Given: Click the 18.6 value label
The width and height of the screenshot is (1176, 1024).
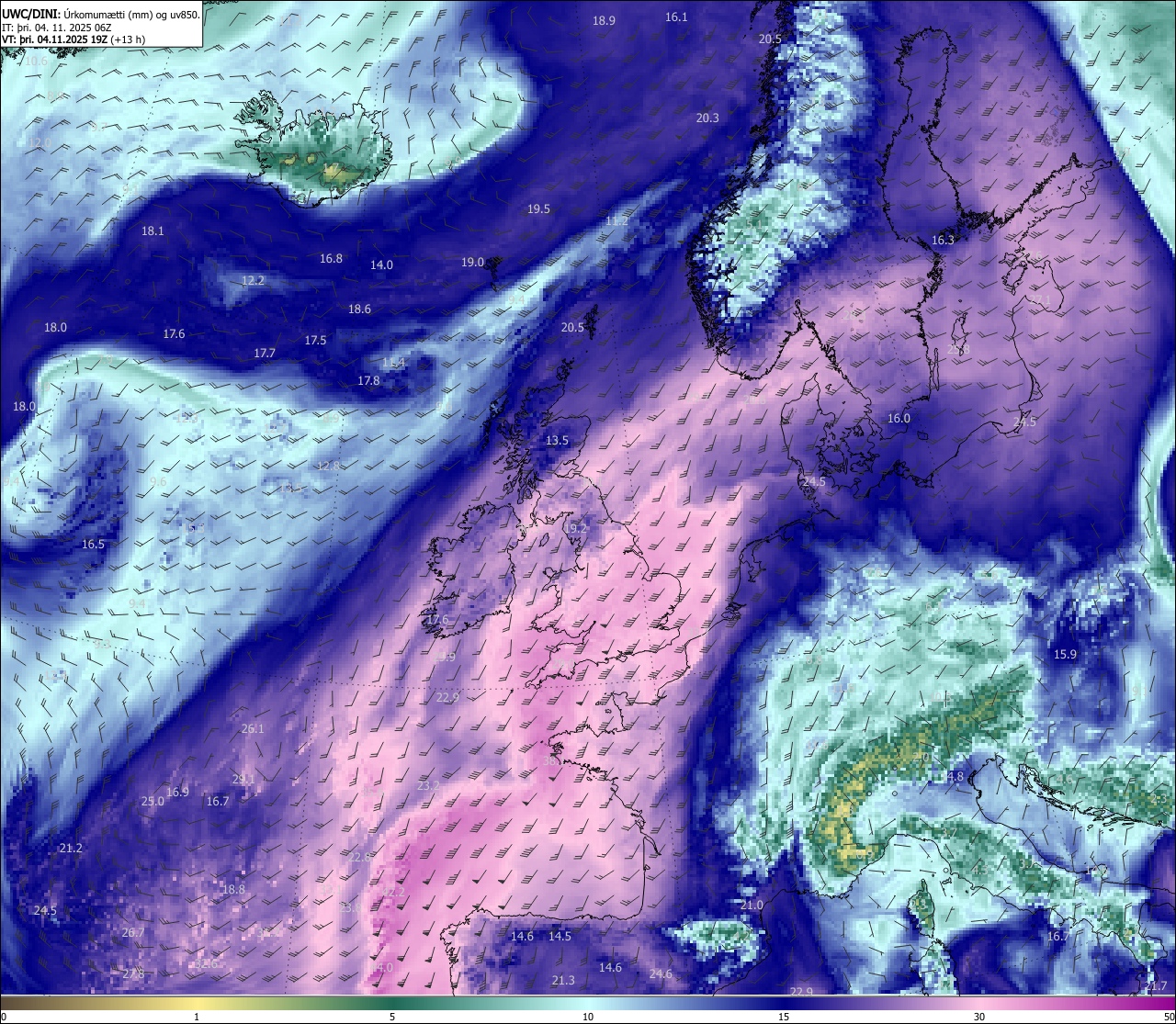Looking at the screenshot, I should click(x=359, y=309).
